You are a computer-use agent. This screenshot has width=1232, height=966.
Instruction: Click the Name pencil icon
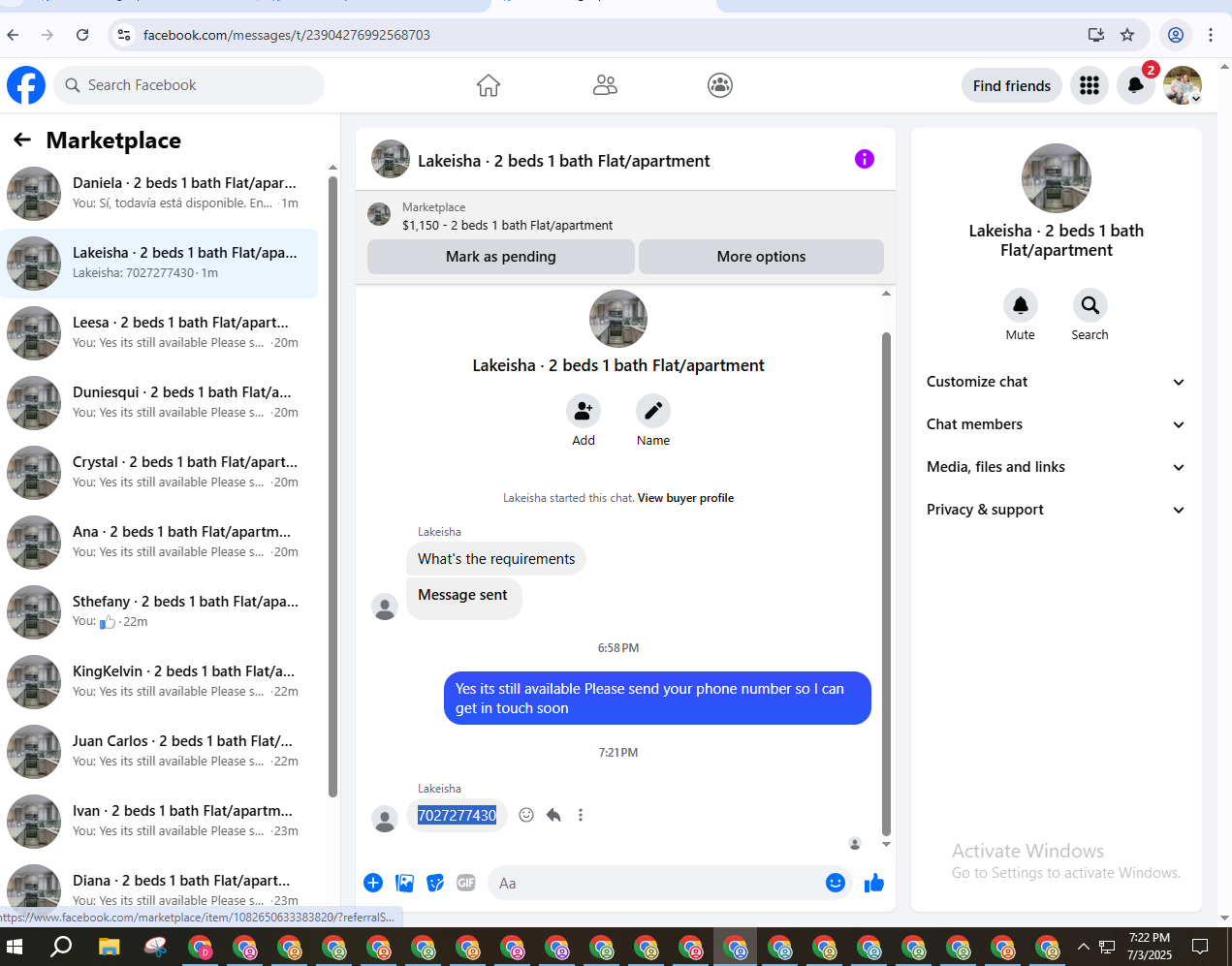653,411
